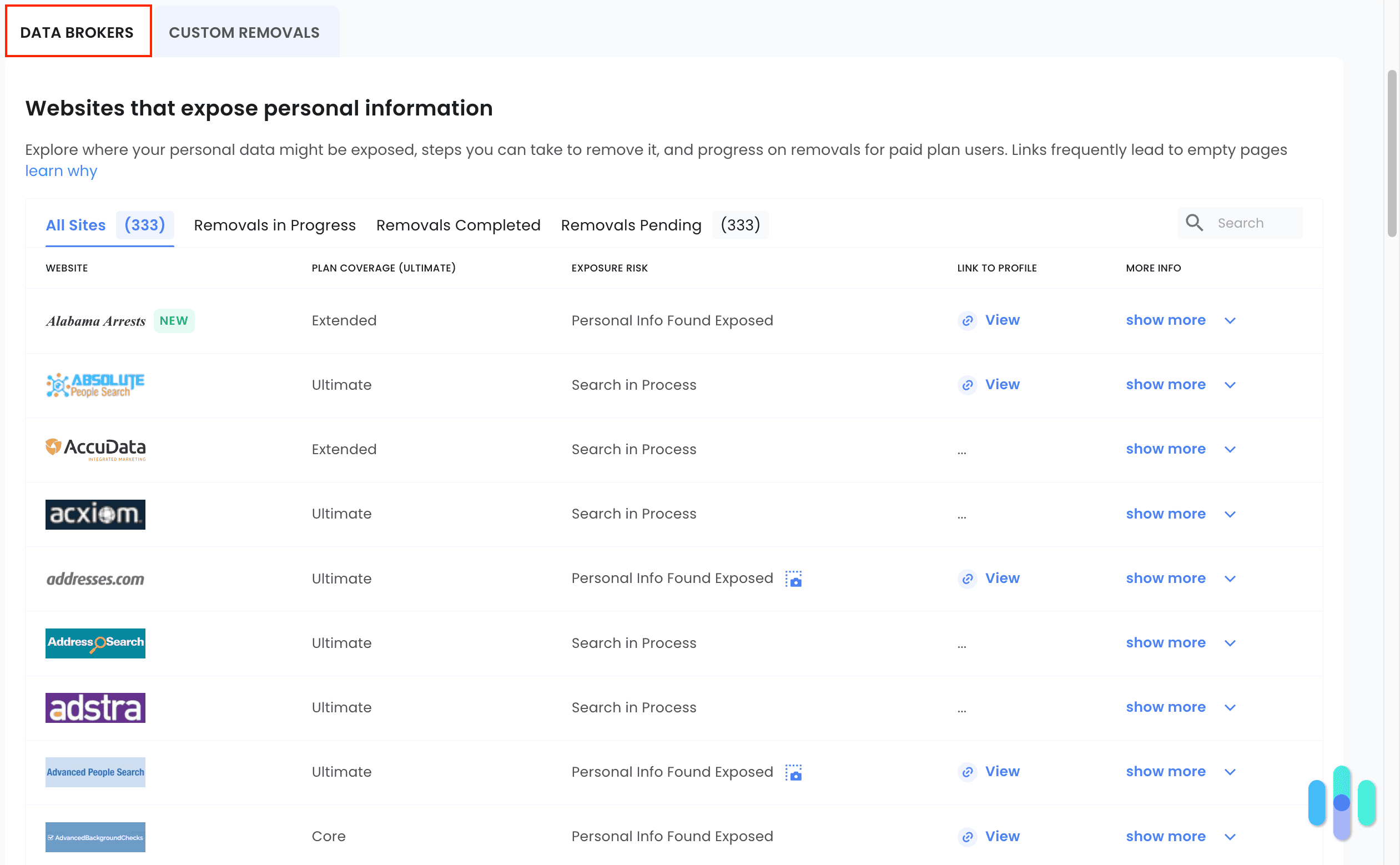Click the Acxiom logo
The height and width of the screenshot is (865, 1400).
95,514
